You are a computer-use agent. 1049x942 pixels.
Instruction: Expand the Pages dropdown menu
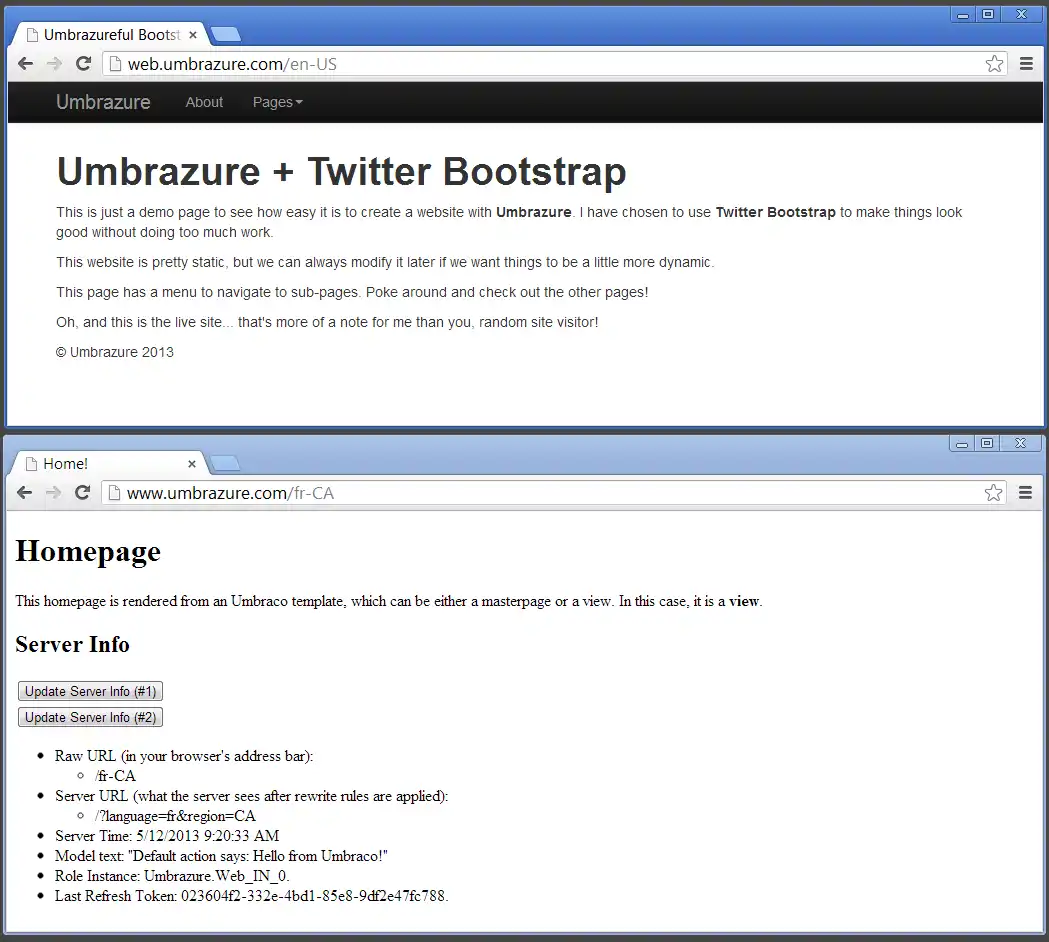(278, 102)
